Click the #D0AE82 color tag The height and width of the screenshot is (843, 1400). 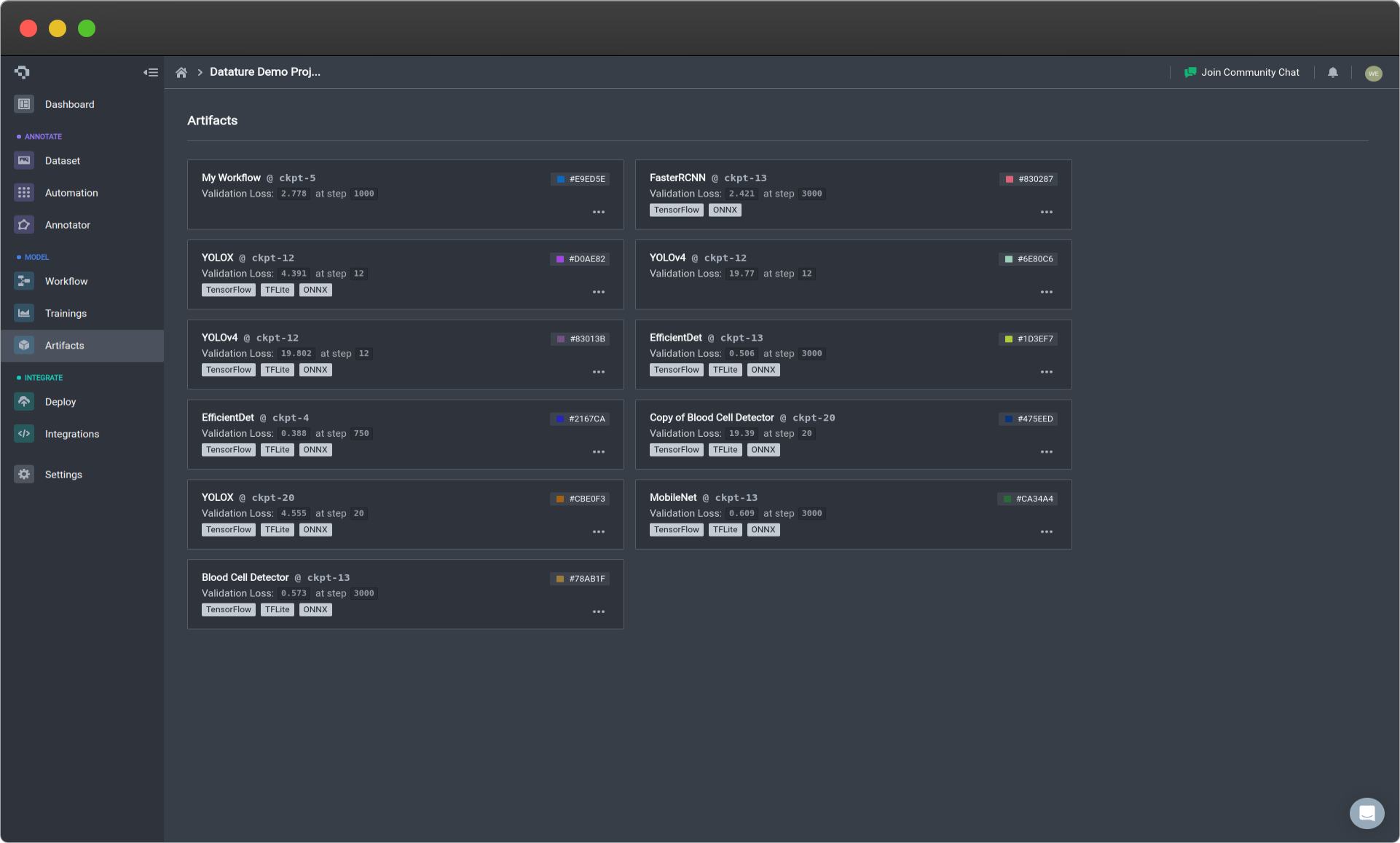point(581,259)
